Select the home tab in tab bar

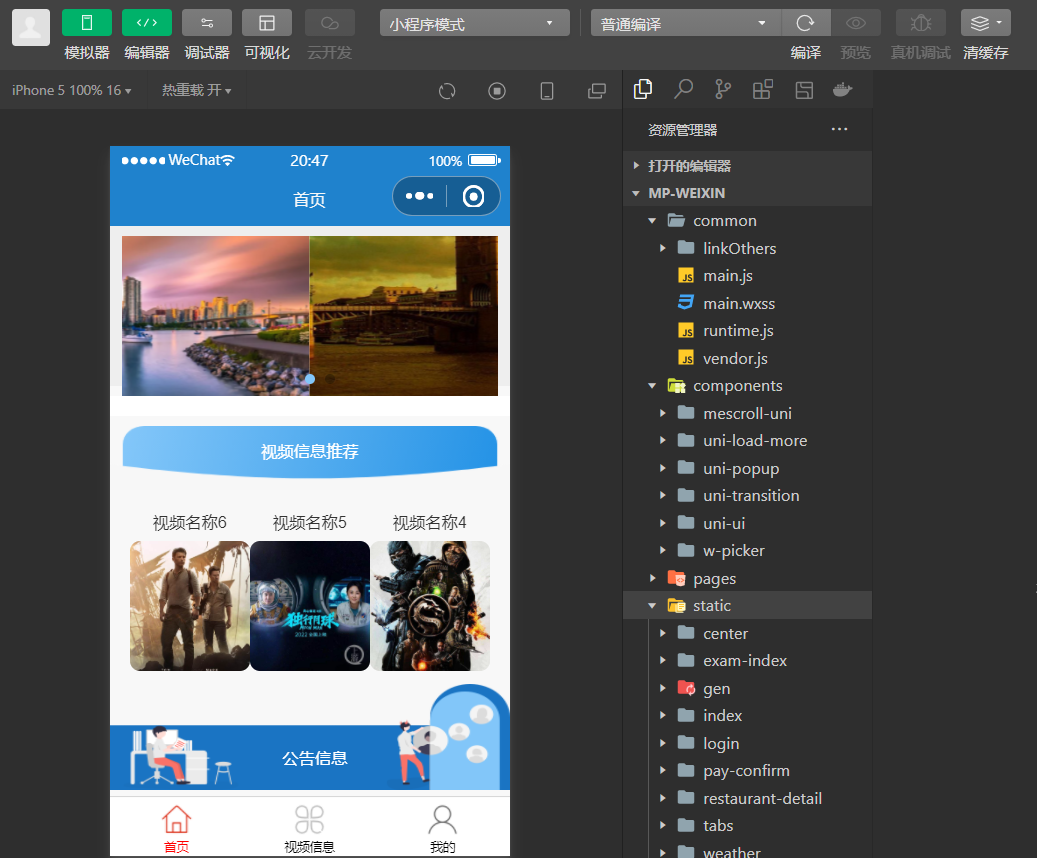177,829
